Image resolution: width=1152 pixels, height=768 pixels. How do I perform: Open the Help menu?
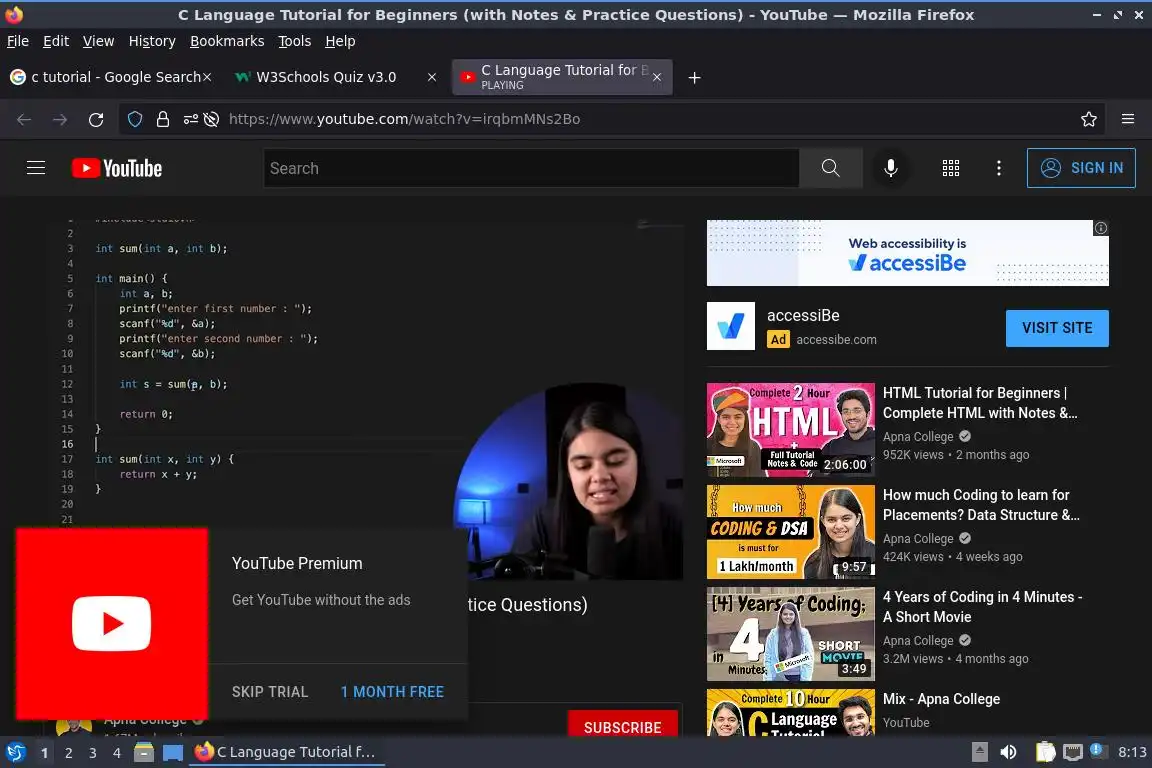(340, 41)
